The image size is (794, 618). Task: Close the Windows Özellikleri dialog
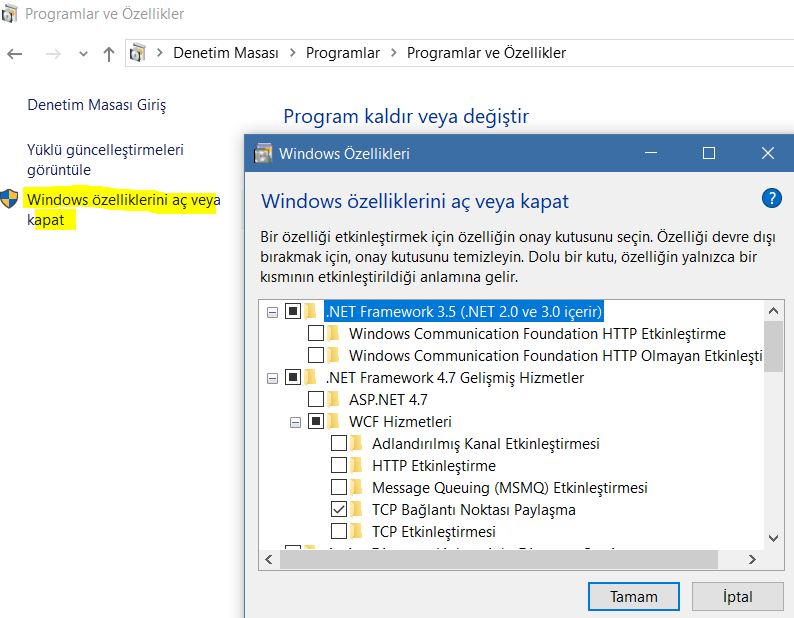[x=768, y=153]
